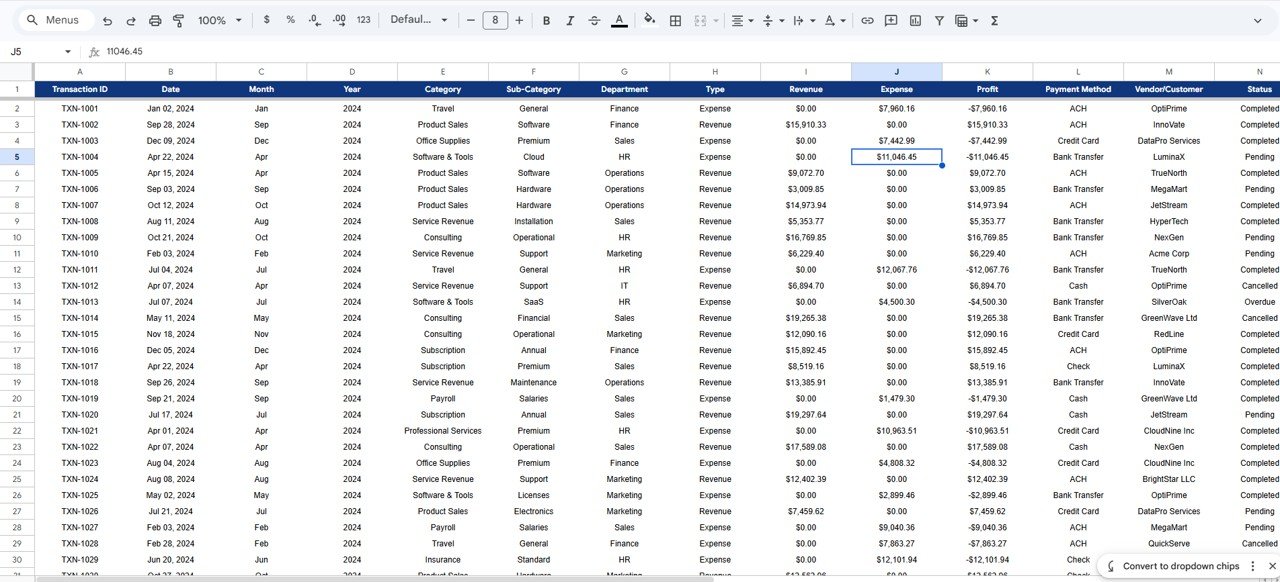Create a filter on the data
This screenshot has height=582, width=1280.
click(940, 20)
